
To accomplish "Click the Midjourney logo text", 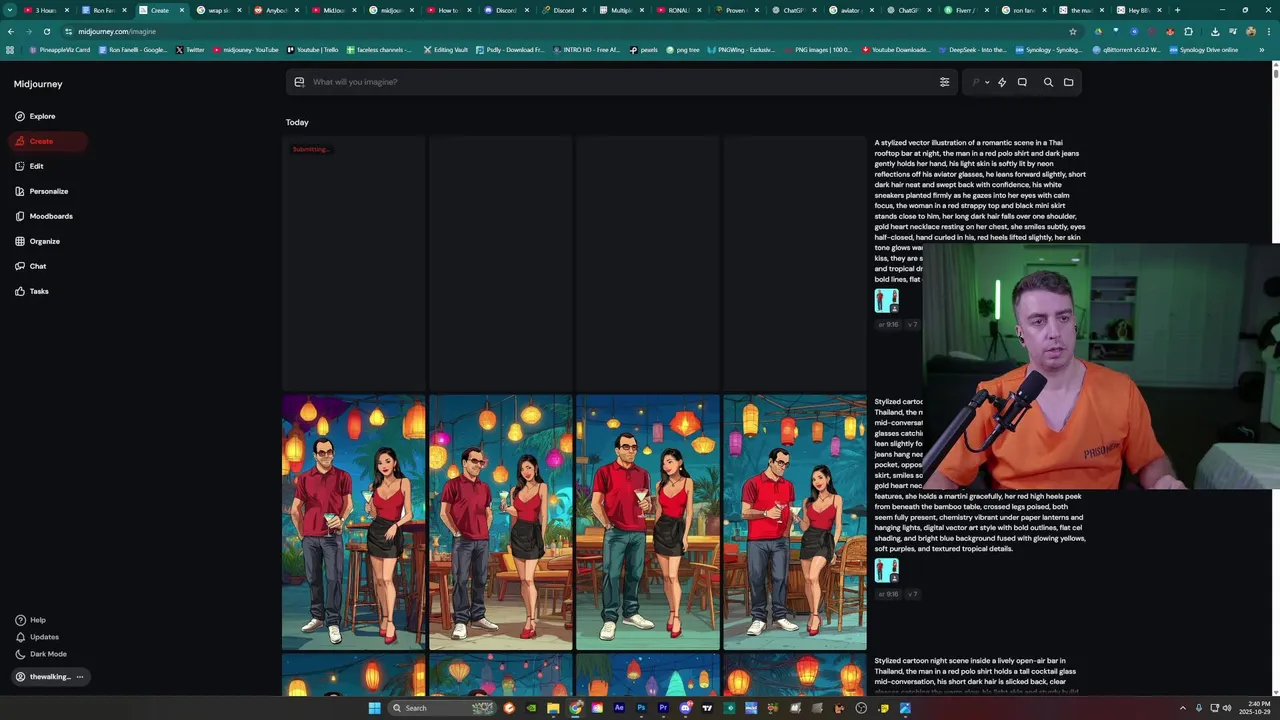I will point(38,84).
